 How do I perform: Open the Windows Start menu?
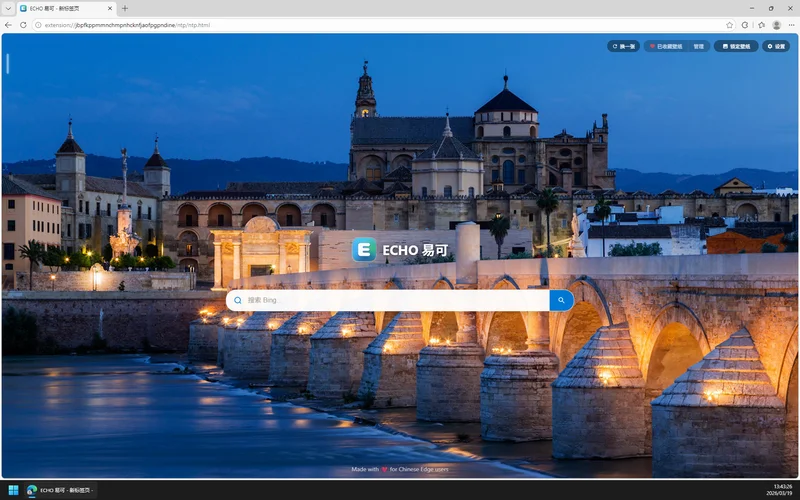click(14, 490)
